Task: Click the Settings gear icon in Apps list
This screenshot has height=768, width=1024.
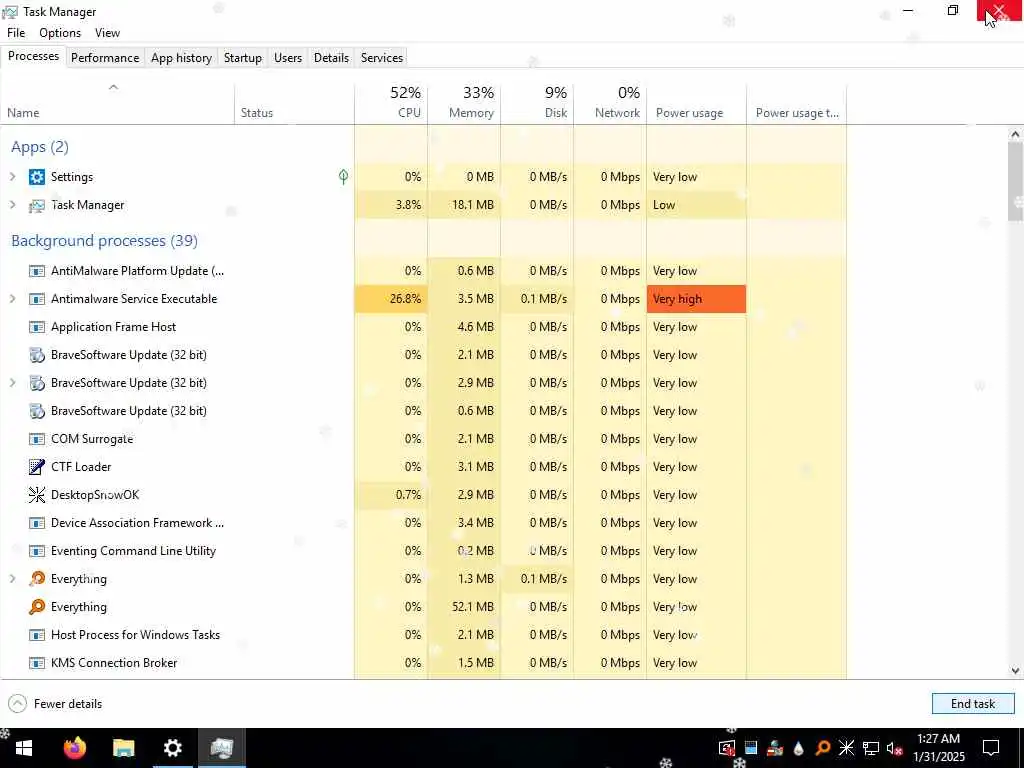Action: (x=37, y=177)
